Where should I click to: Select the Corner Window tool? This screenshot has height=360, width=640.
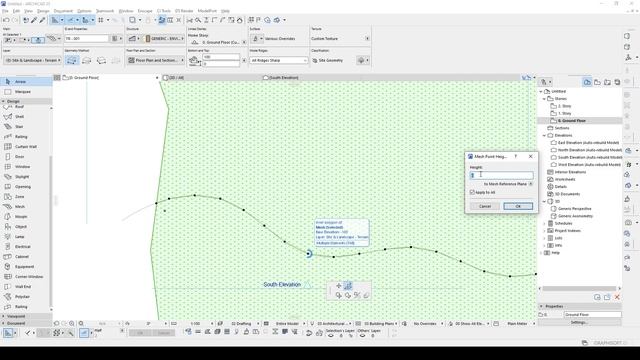(x=26, y=277)
